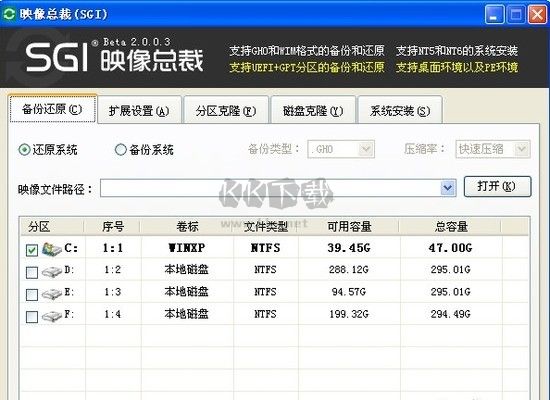Viewport: 550px width, 400px height.
Task: Open the 压缩率 快速压缩 dropdown
Action: [493, 149]
